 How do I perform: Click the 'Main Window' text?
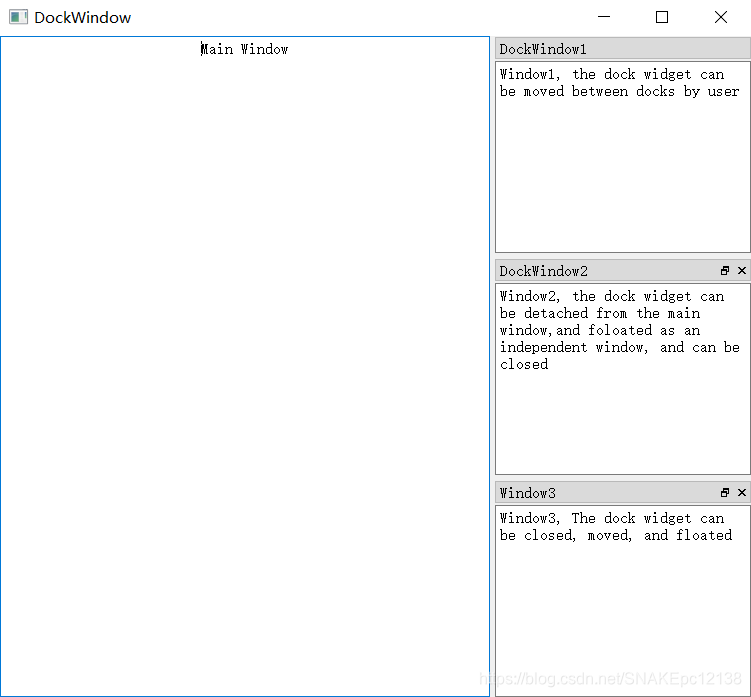coord(244,49)
